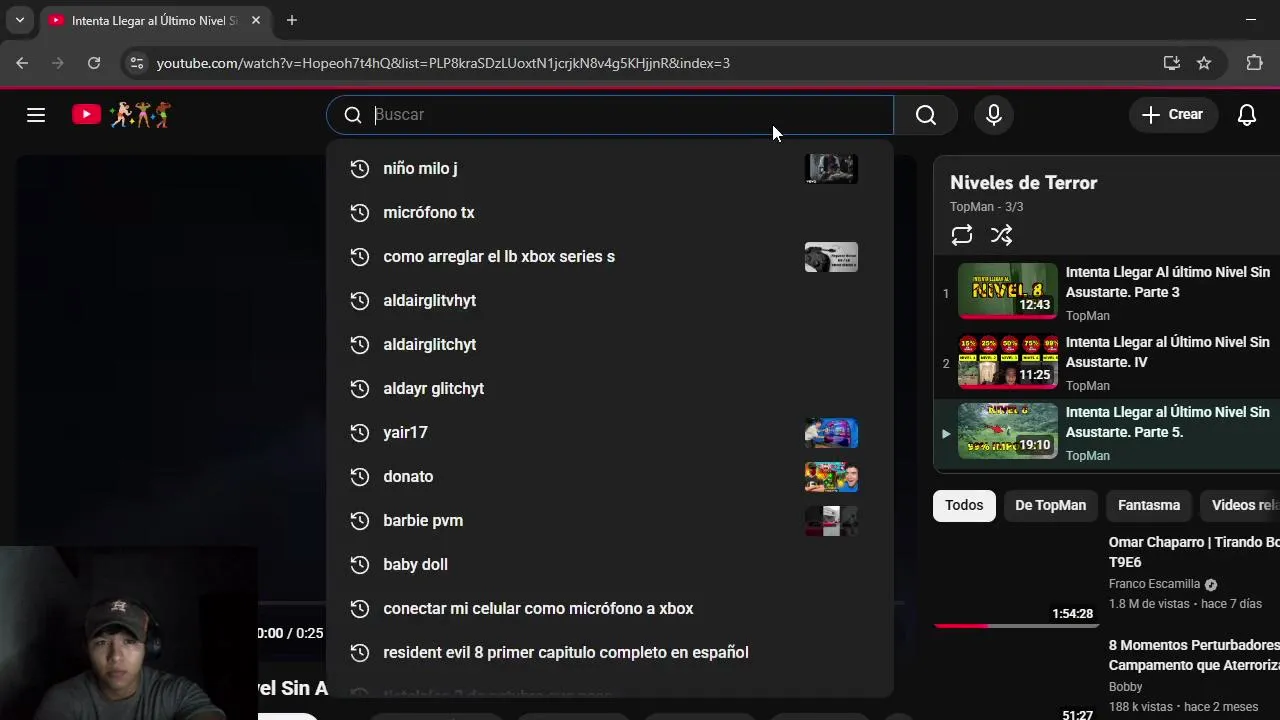Click NIVEL 8 thumbnail with 12:43 duration
This screenshot has height=720, width=1280.
[1008, 291]
